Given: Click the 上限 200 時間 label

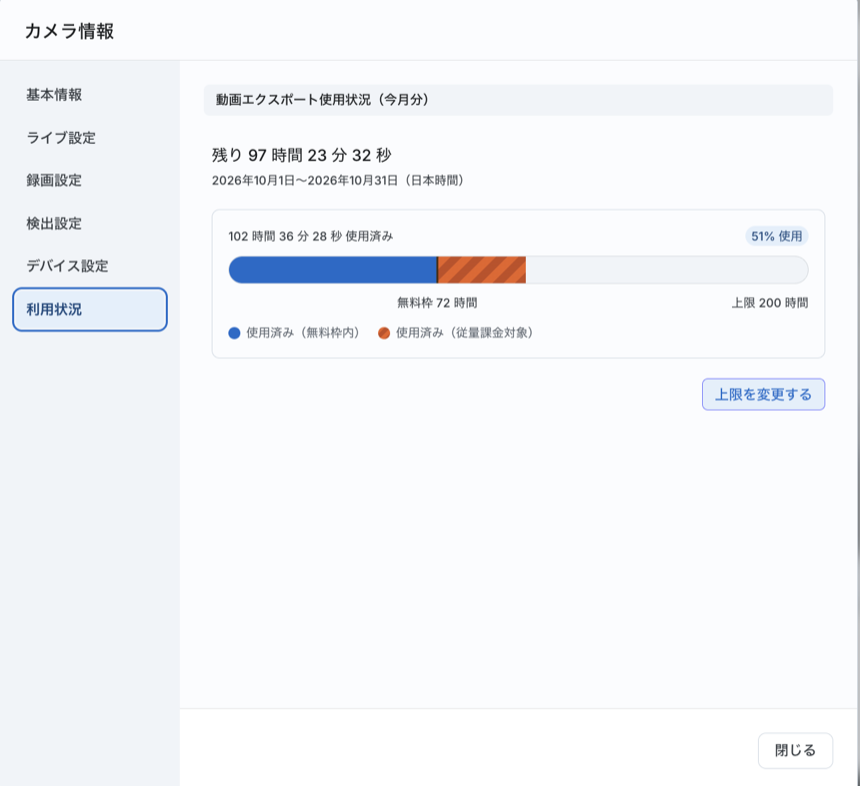Looking at the screenshot, I should click(770, 303).
